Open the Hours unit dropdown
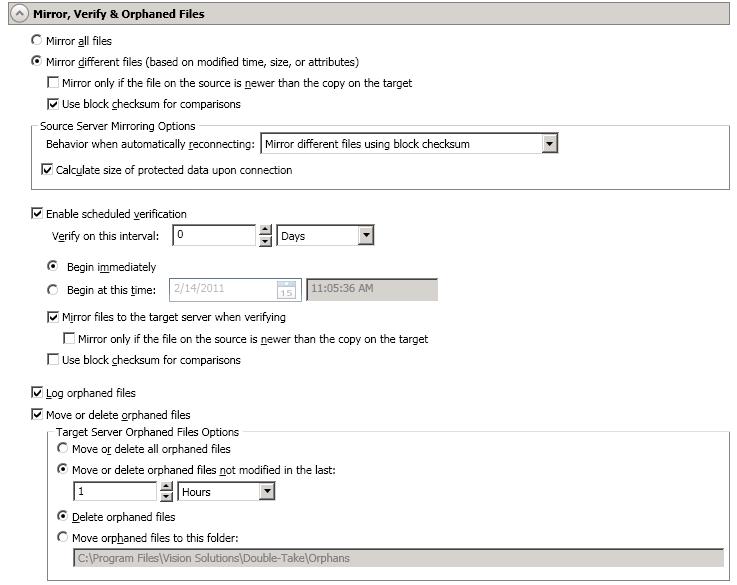 point(266,492)
